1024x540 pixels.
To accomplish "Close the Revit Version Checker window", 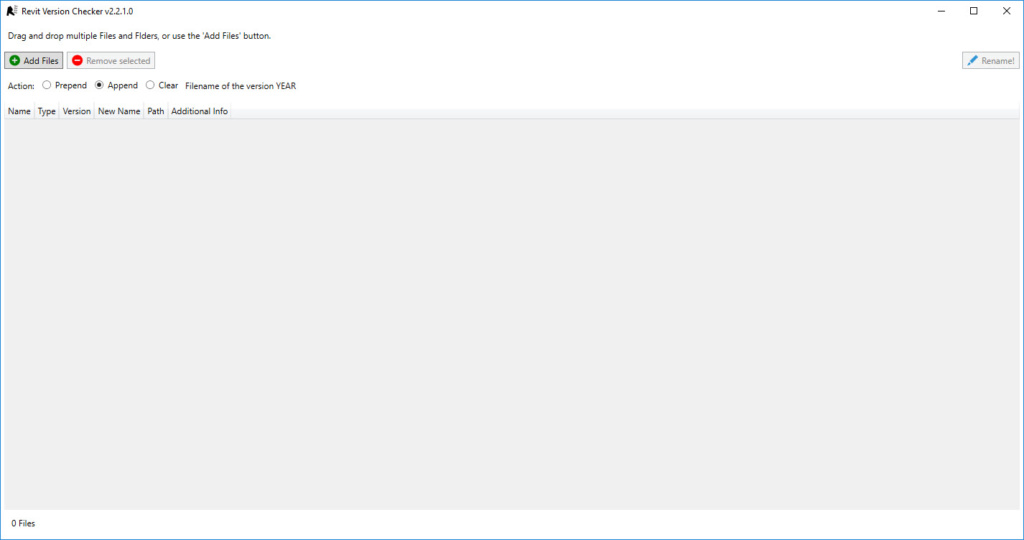I will click(1006, 11).
